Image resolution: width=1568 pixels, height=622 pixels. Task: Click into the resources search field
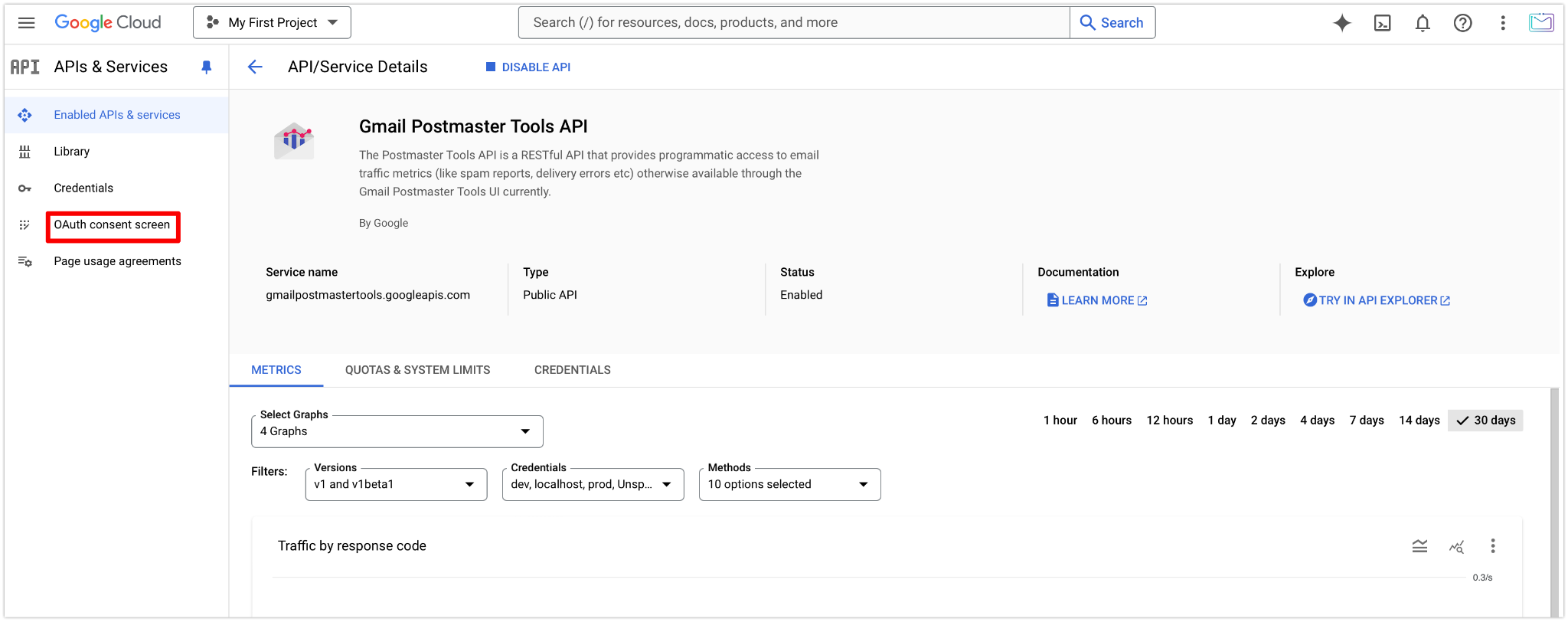pos(794,23)
